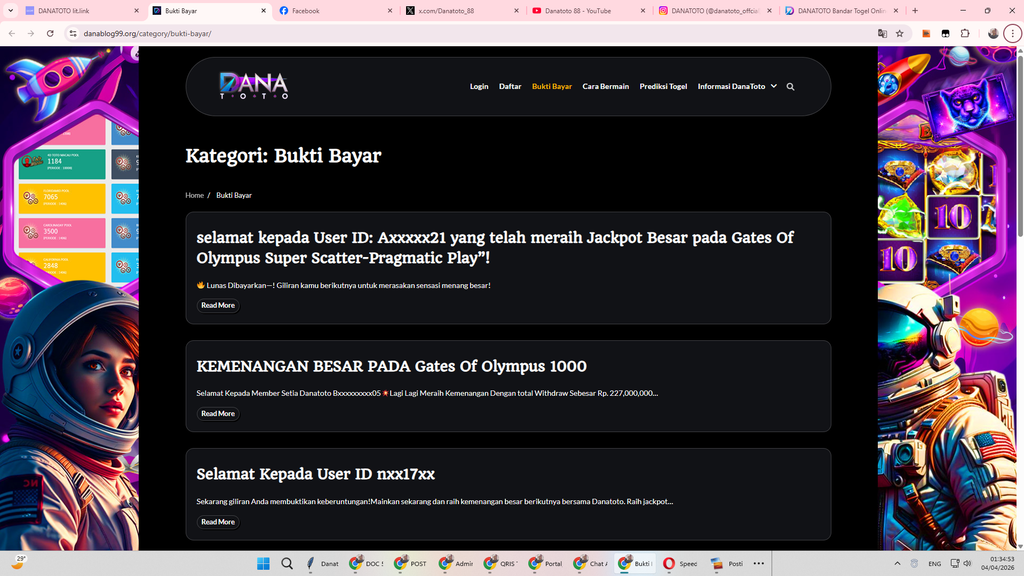Image resolution: width=1024 pixels, height=576 pixels.
Task: Expand the Informasi DanaToto submenu
Action: pyautogui.click(x=774, y=86)
